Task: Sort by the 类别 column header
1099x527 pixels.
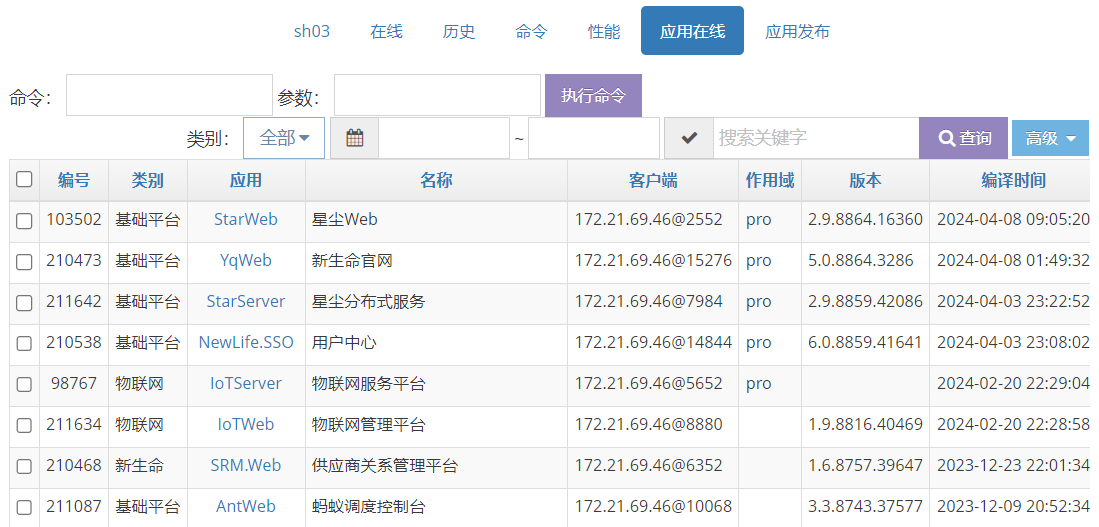Action: (148, 180)
